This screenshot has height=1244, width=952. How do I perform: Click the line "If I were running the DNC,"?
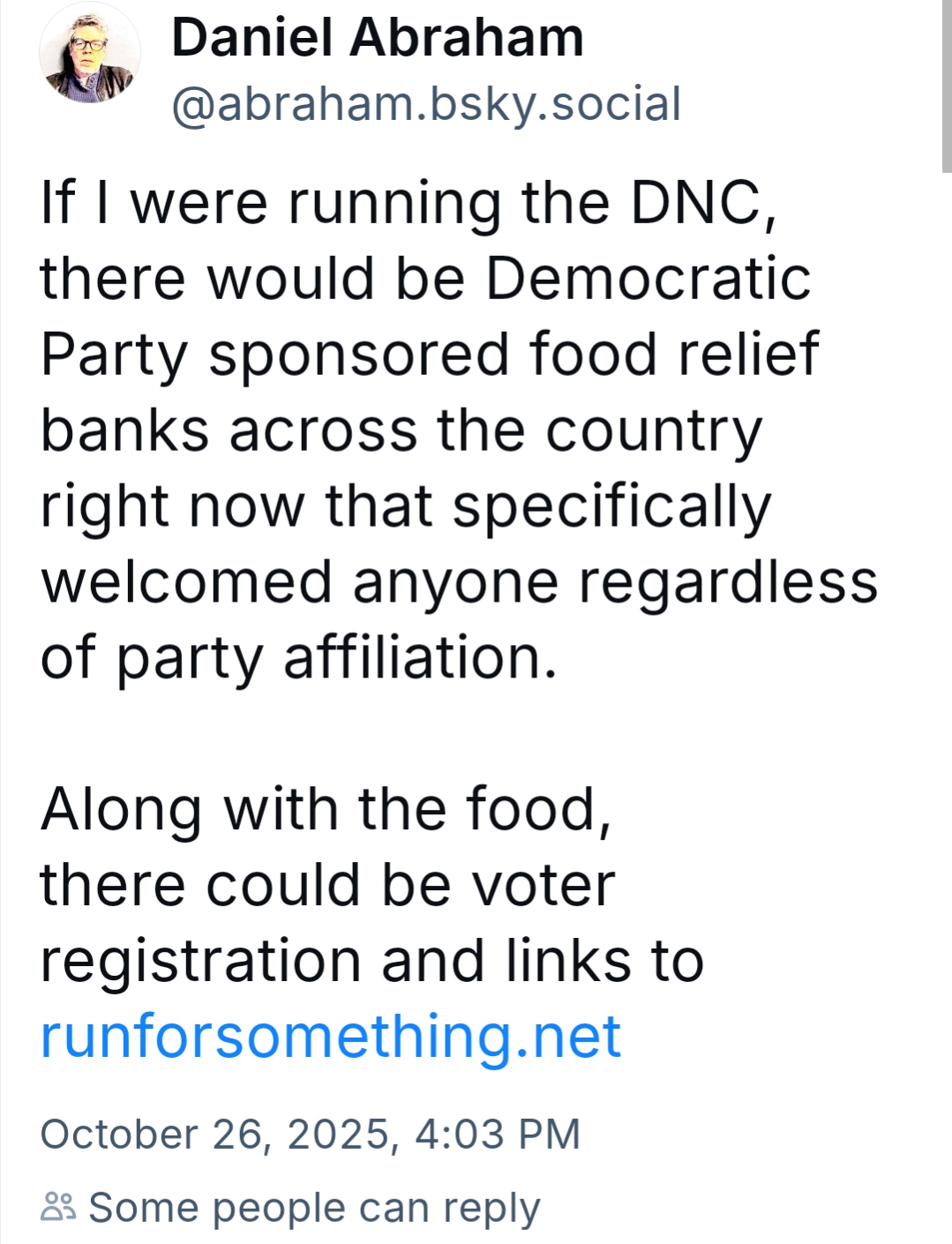tap(409, 203)
